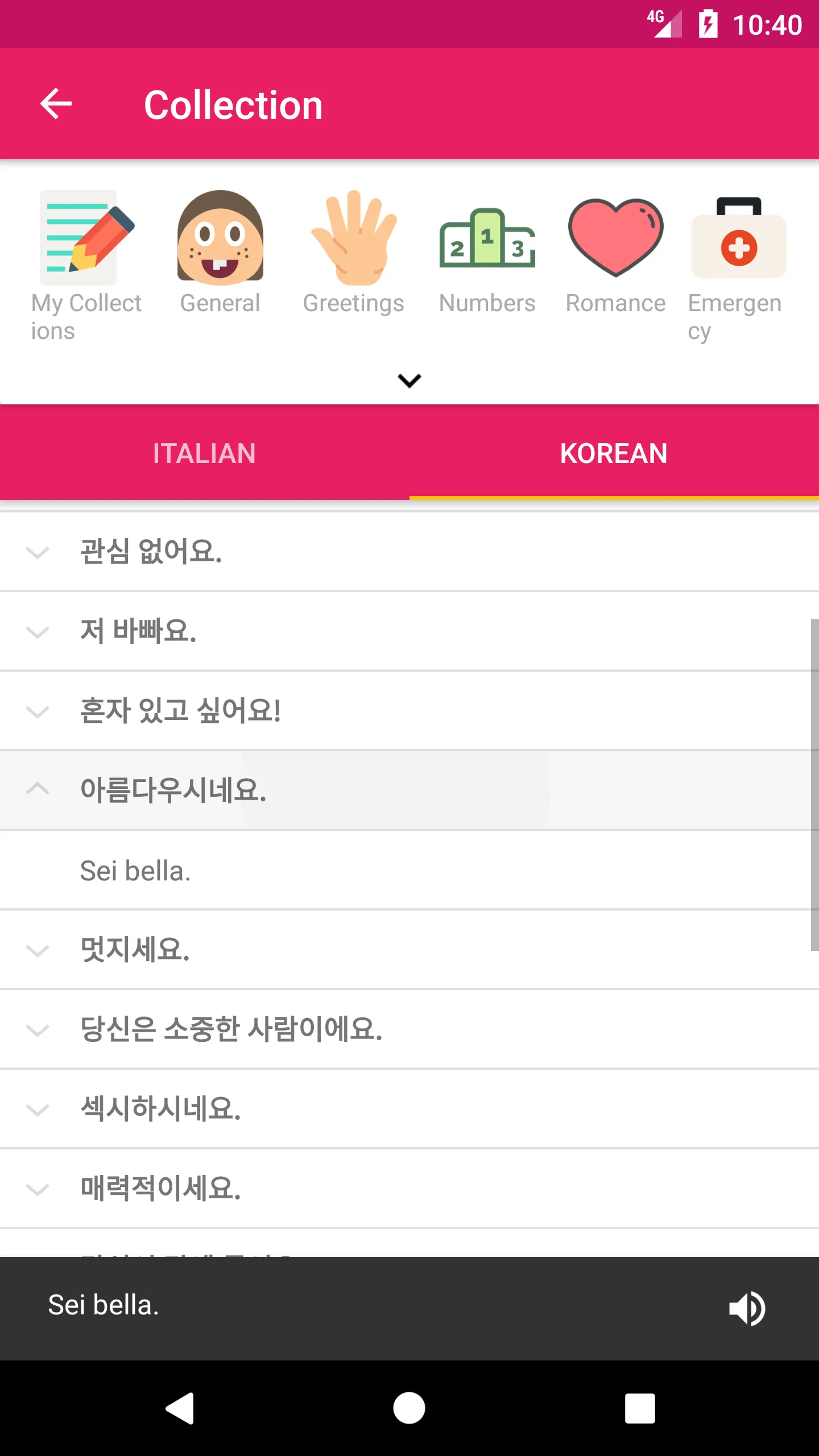
Task: Expand more categories with the down chevron
Action: [409, 380]
